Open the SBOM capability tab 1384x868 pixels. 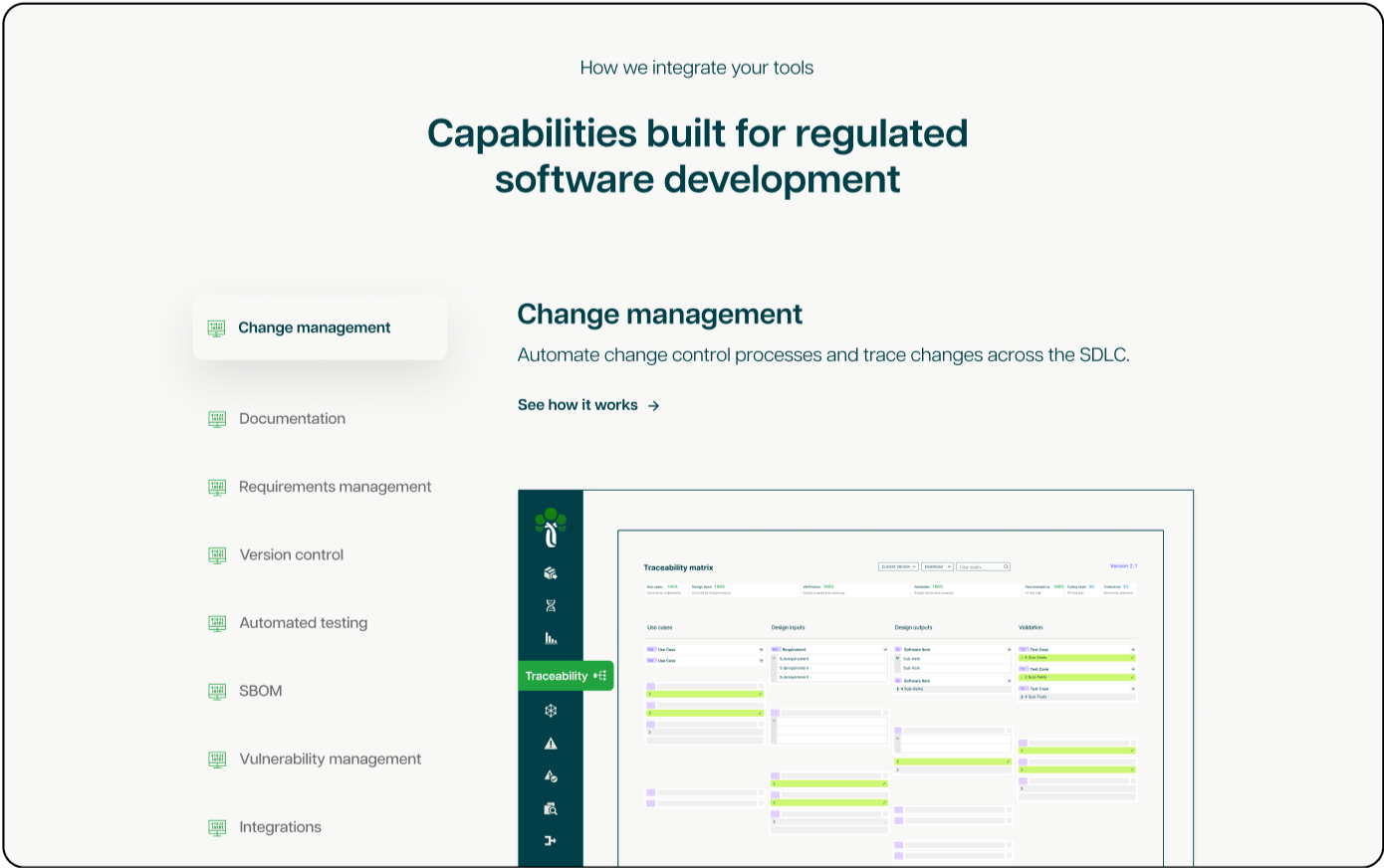click(x=260, y=691)
